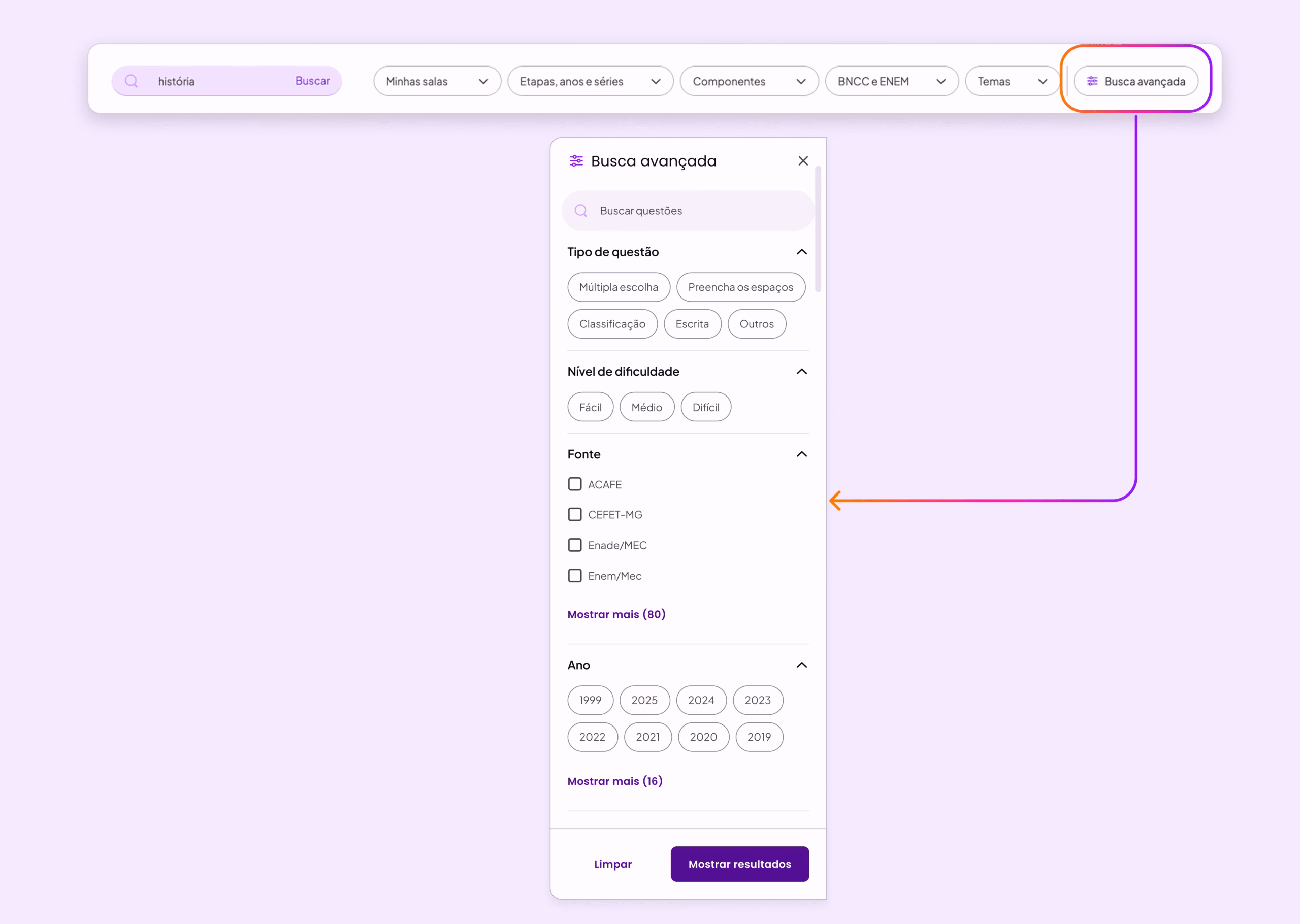Select the Múltipla escolha chip
The image size is (1300, 924).
(619, 287)
